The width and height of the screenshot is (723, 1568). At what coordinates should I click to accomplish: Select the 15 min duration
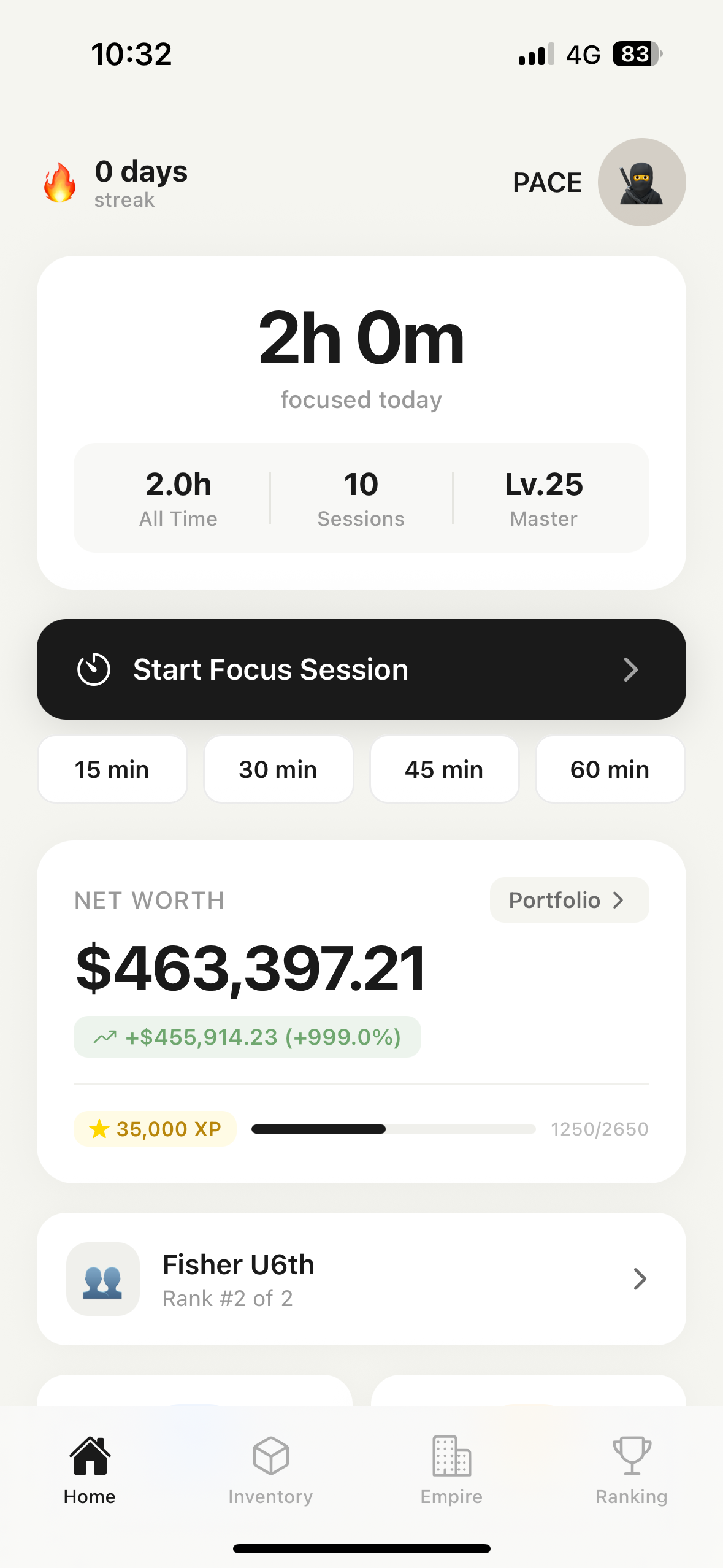coord(112,769)
